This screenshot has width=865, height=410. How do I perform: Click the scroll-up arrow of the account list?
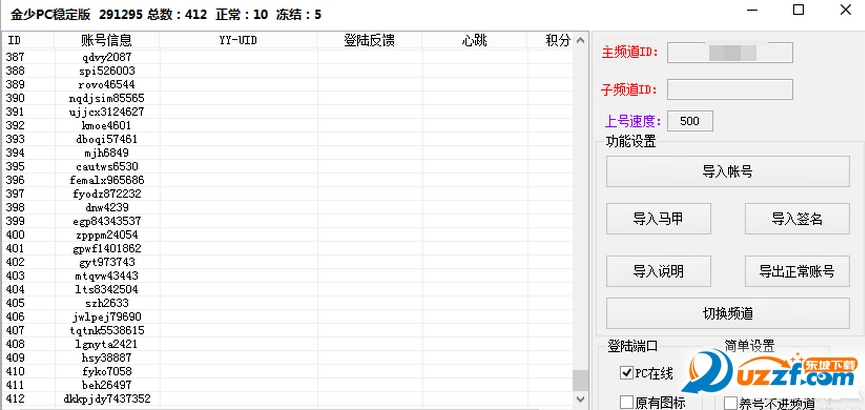coord(580,40)
